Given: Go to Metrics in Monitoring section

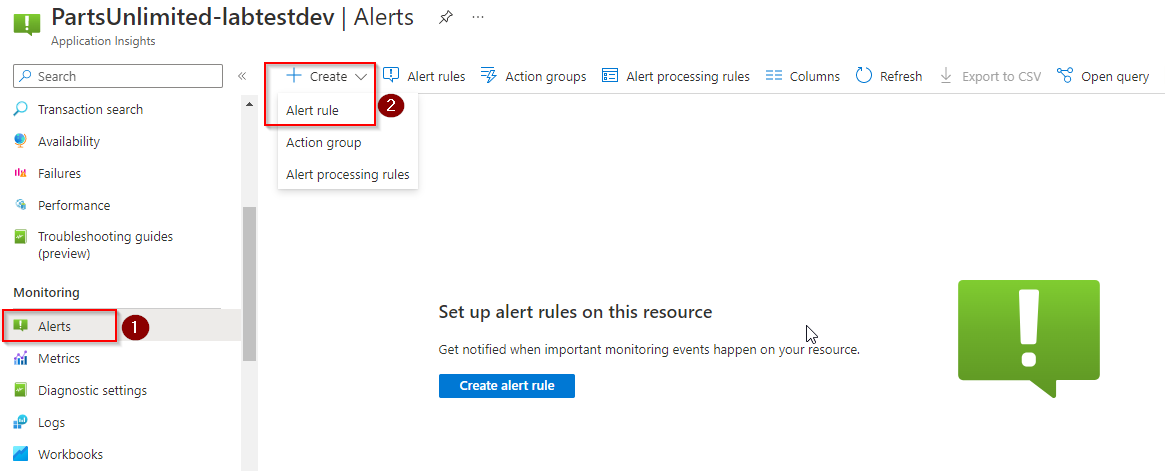Looking at the screenshot, I should point(59,358).
